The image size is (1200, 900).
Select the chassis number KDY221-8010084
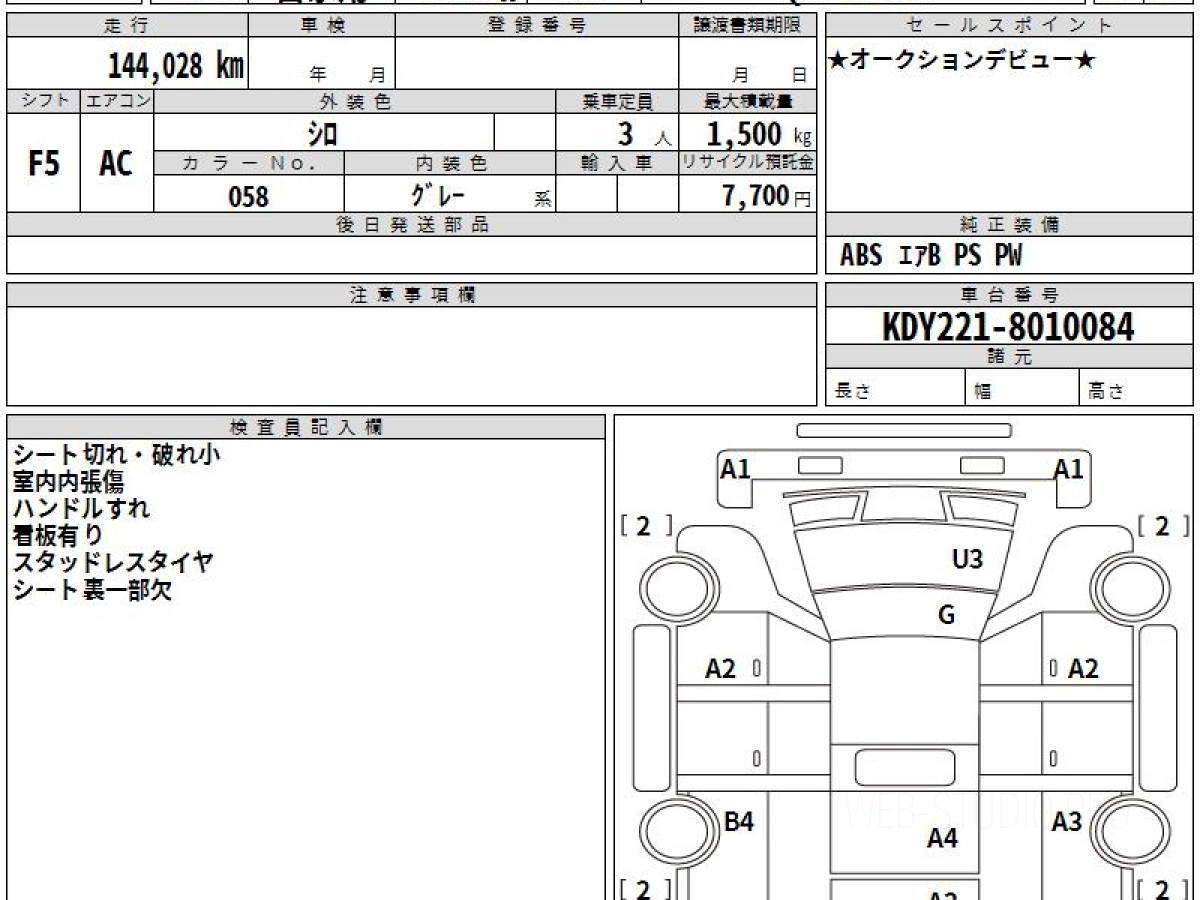pos(1008,327)
